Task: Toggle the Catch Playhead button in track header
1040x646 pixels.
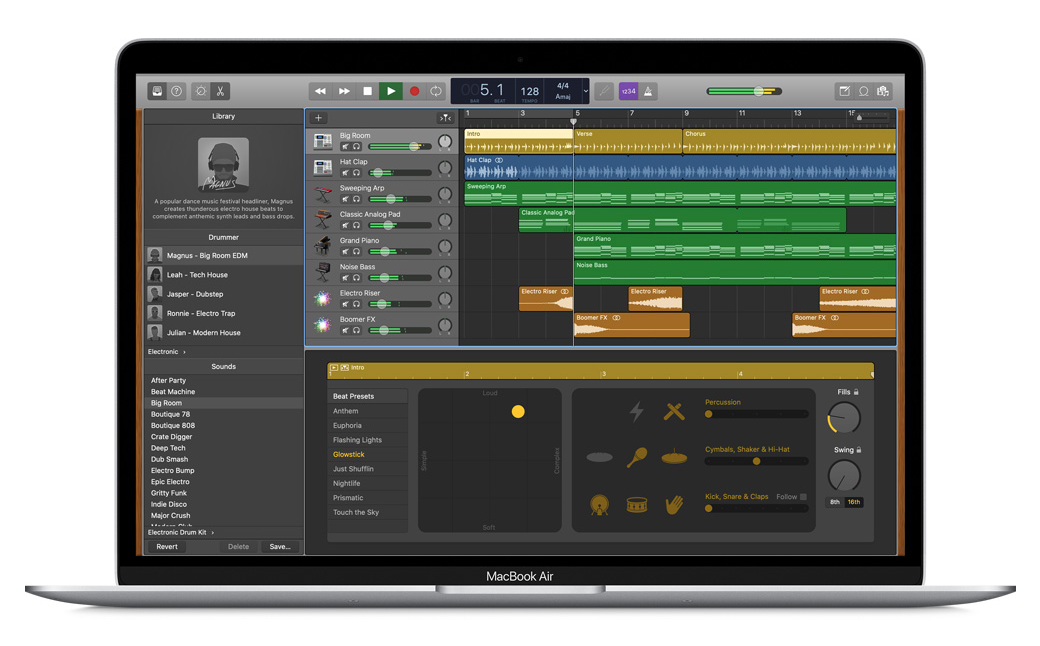Action: [445, 117]
